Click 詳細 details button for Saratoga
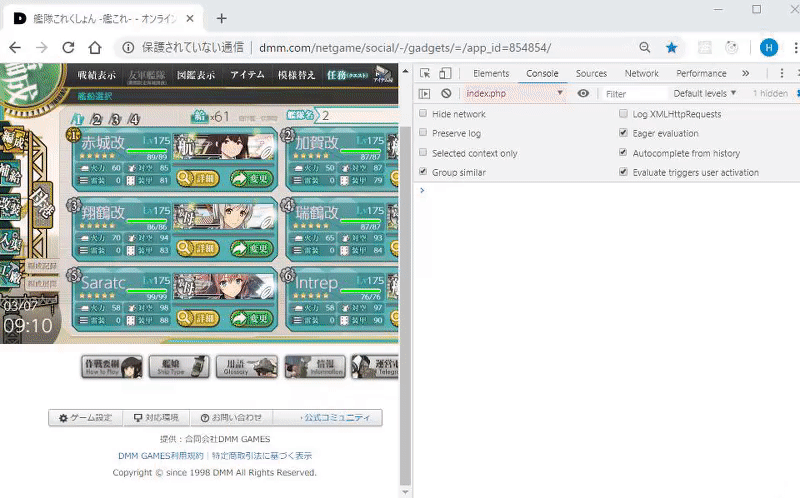Screen dimensions: 800x498 coord(198,318)
